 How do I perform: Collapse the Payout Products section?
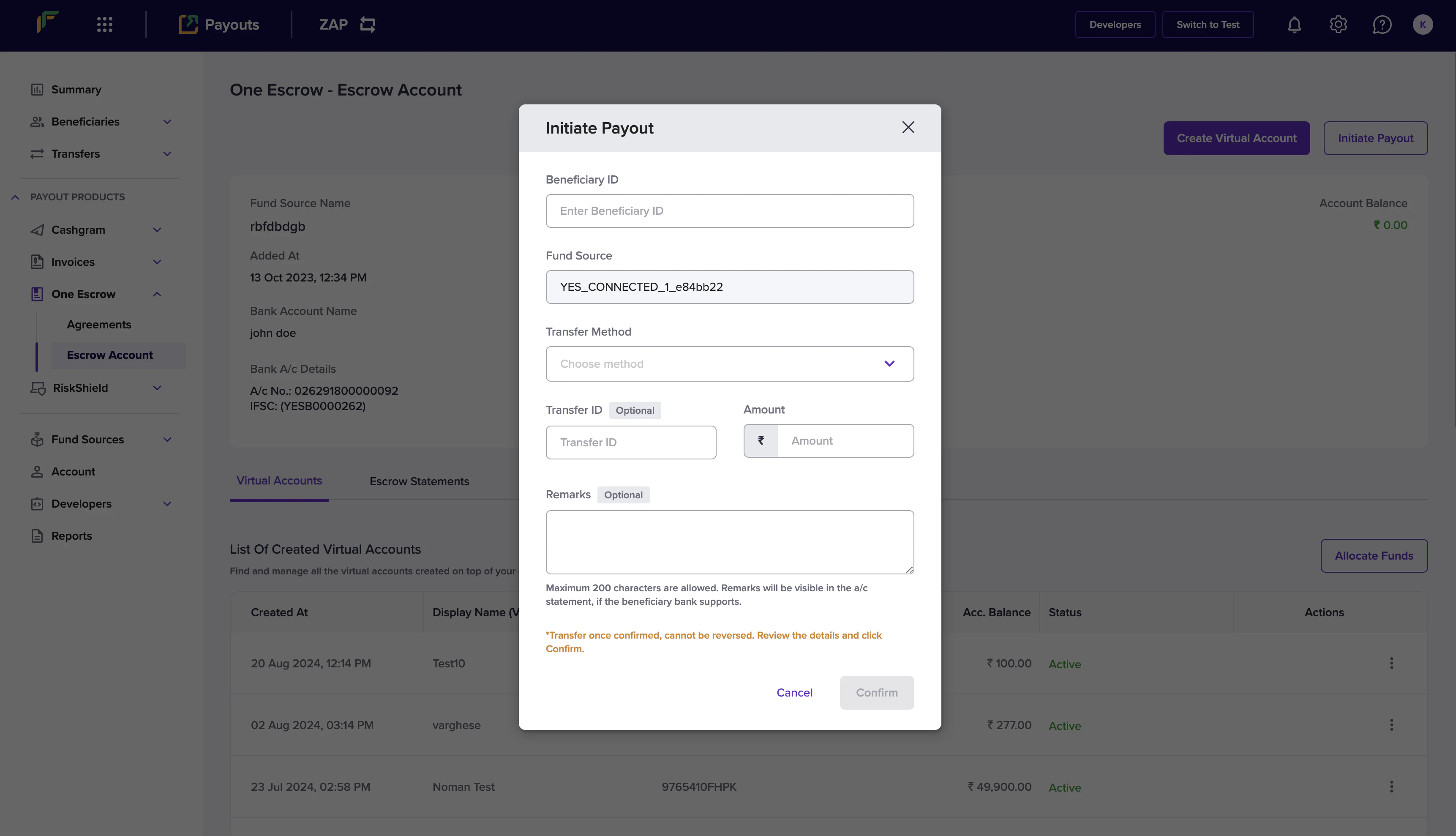point(16,197)
